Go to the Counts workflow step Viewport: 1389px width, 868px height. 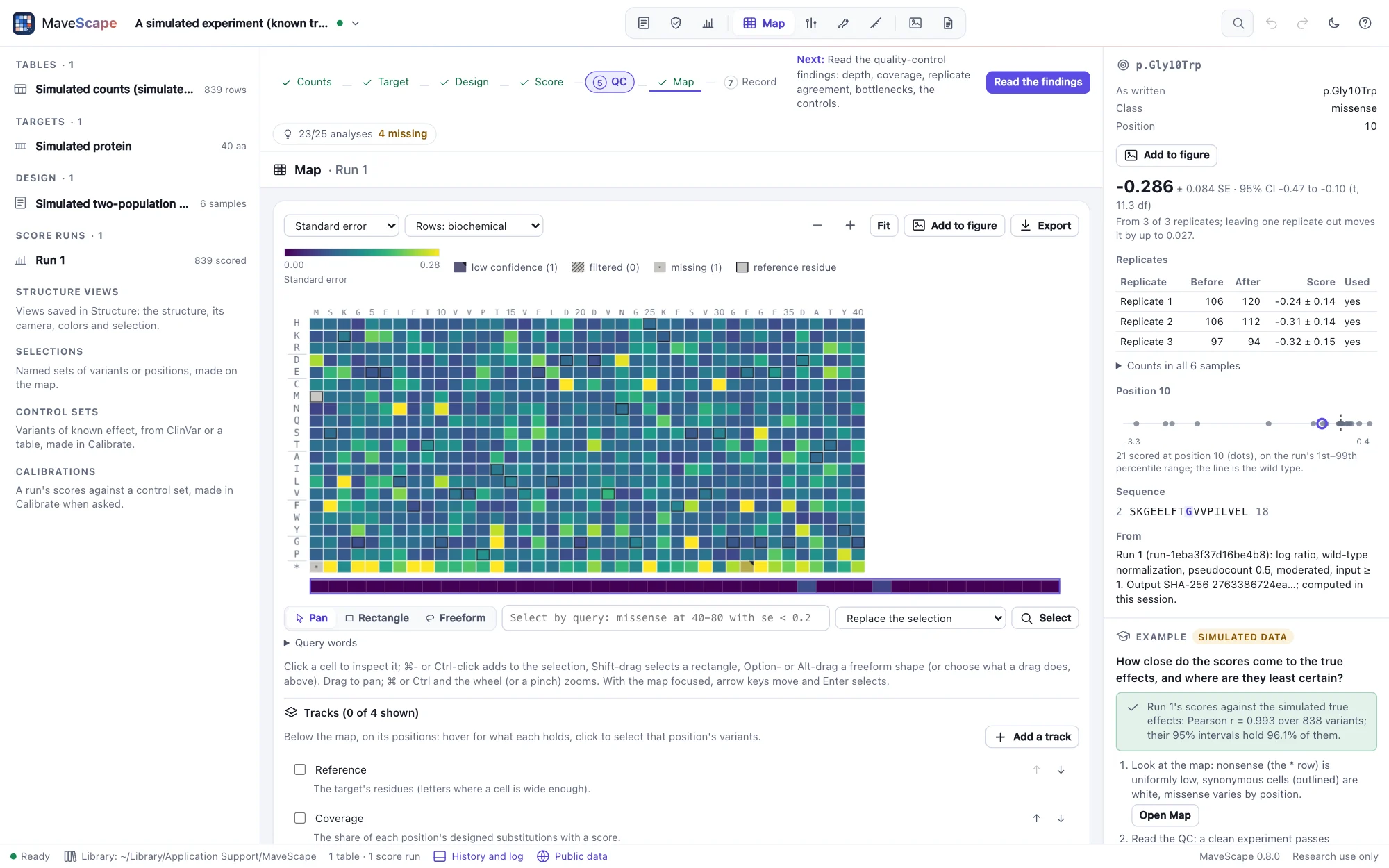click(306, 82)
